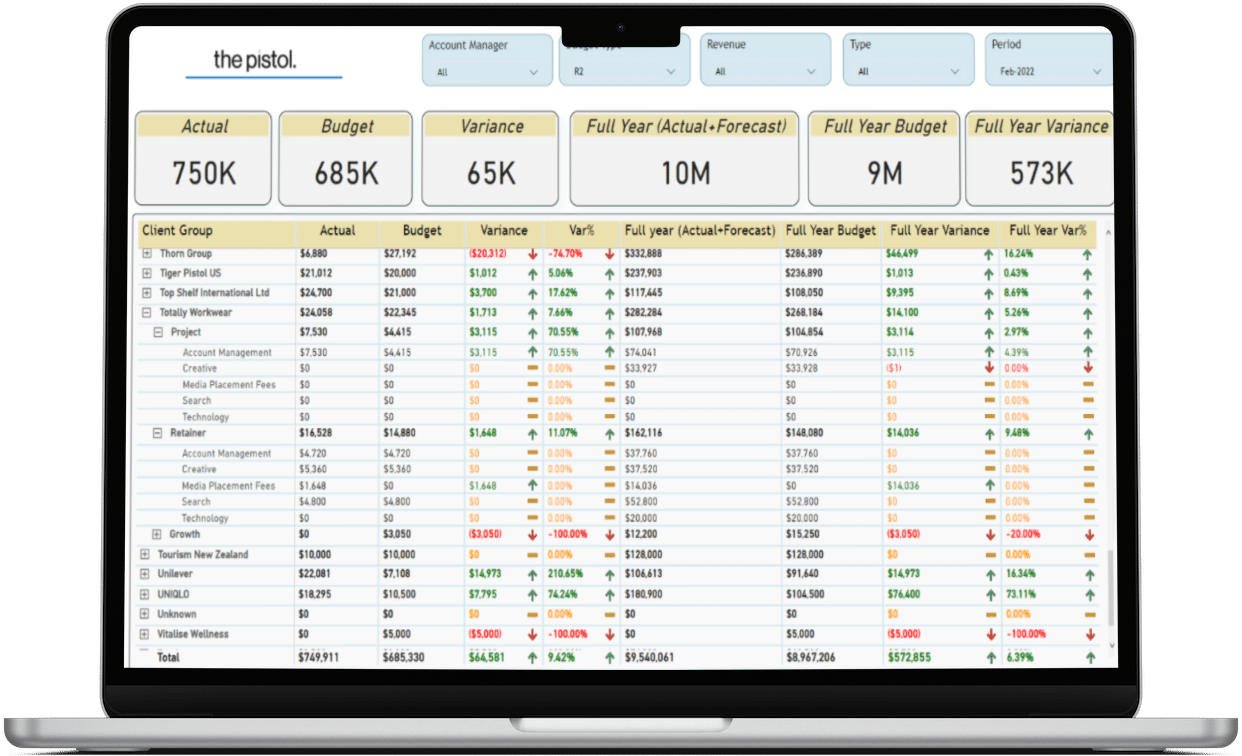Open the Revenue filter dropdown
1242x756 pixels.
[x=765, y=60]
